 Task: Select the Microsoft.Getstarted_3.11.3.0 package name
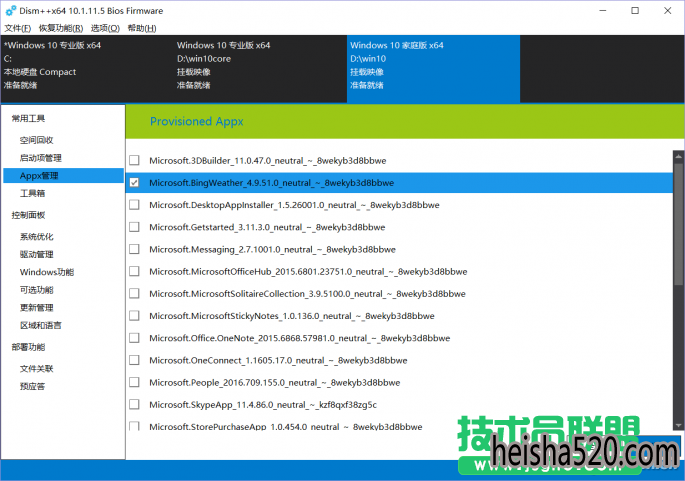(267, 228)
